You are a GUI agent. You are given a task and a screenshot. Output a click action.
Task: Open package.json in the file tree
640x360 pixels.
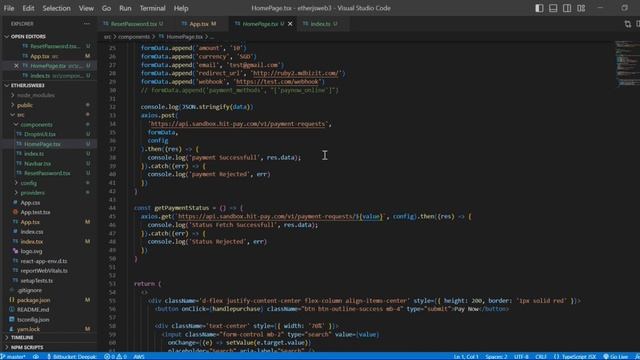[x=33, y=300]
